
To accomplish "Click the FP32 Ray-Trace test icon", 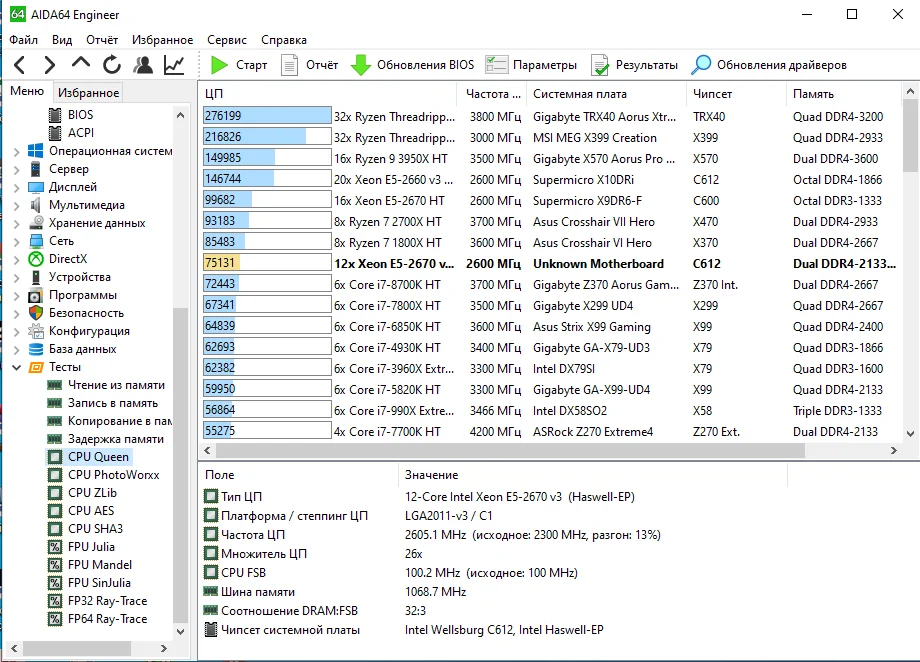I will (x=55, y=601).
